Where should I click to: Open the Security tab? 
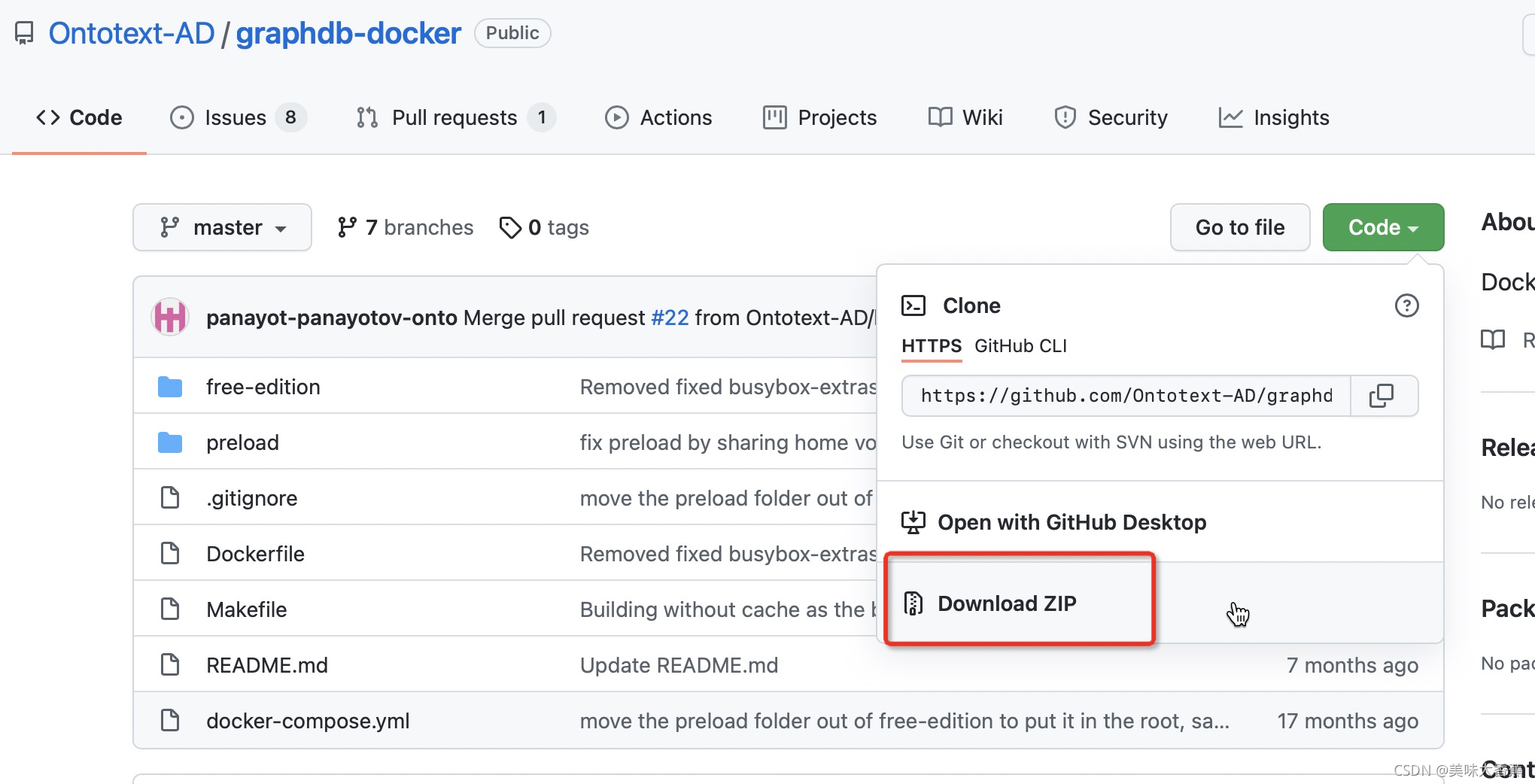tap(1111, 117)
